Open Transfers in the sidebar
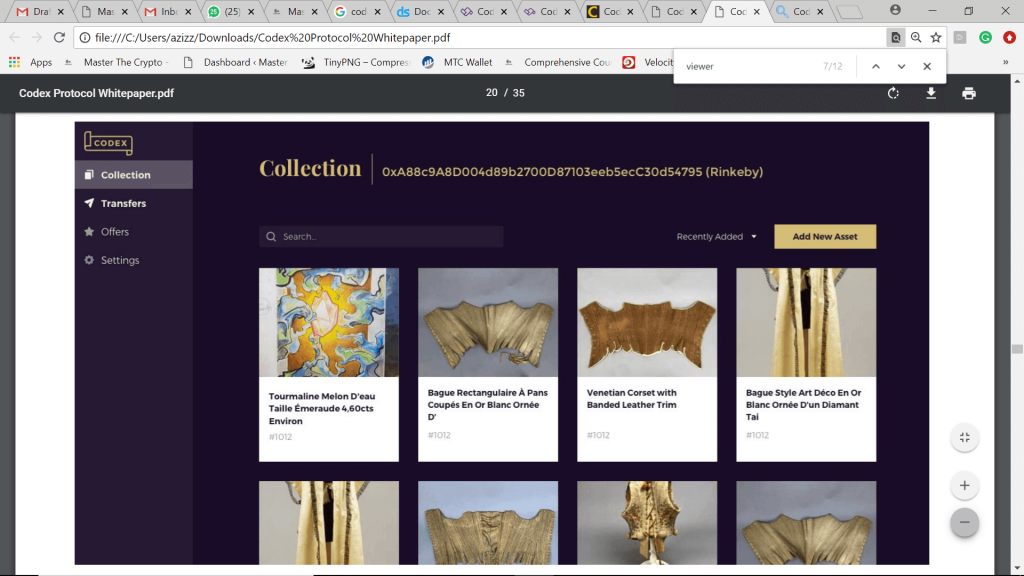This screenshot has height=576, width=1024. pos(134,203)
